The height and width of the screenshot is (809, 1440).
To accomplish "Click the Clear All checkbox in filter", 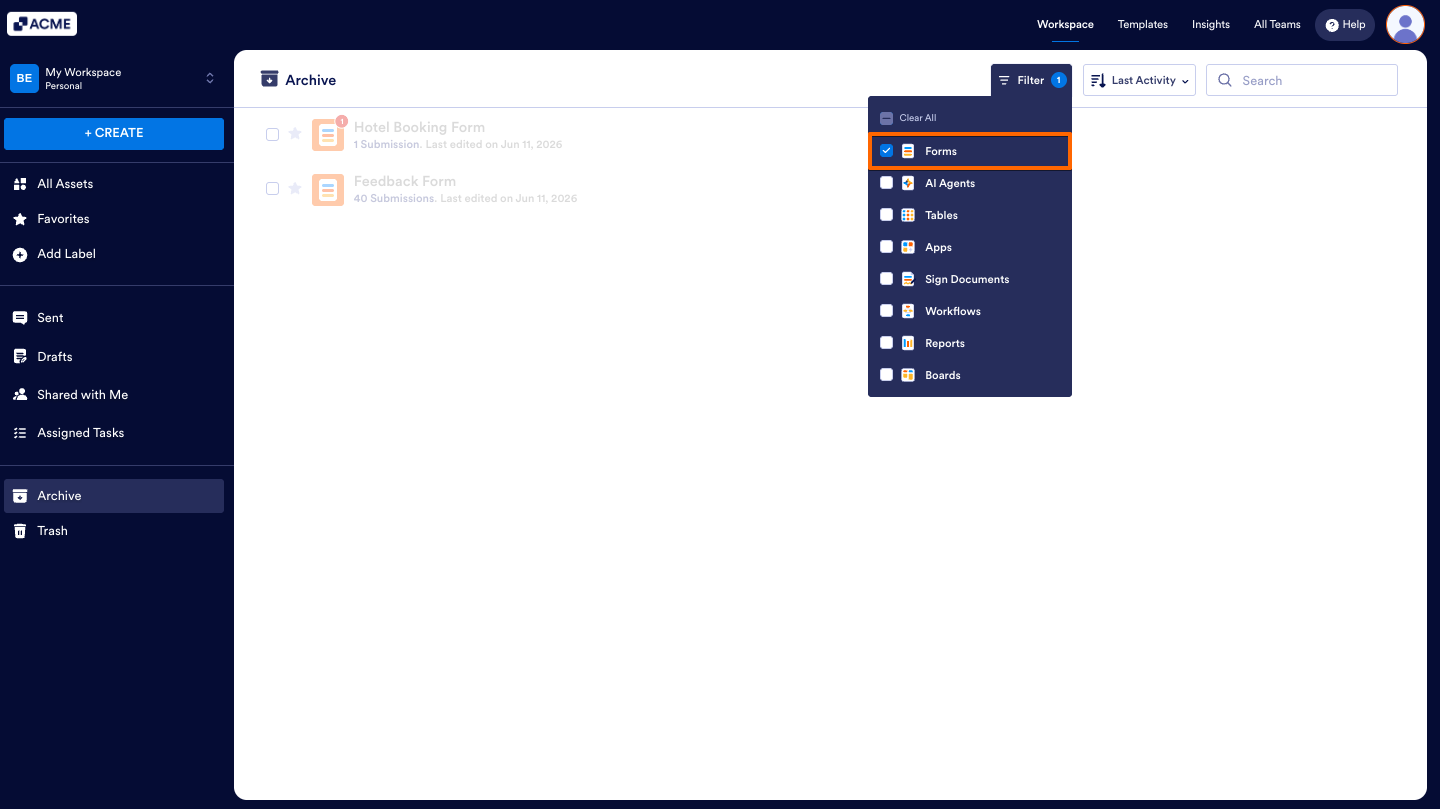I will coord(886,118).
